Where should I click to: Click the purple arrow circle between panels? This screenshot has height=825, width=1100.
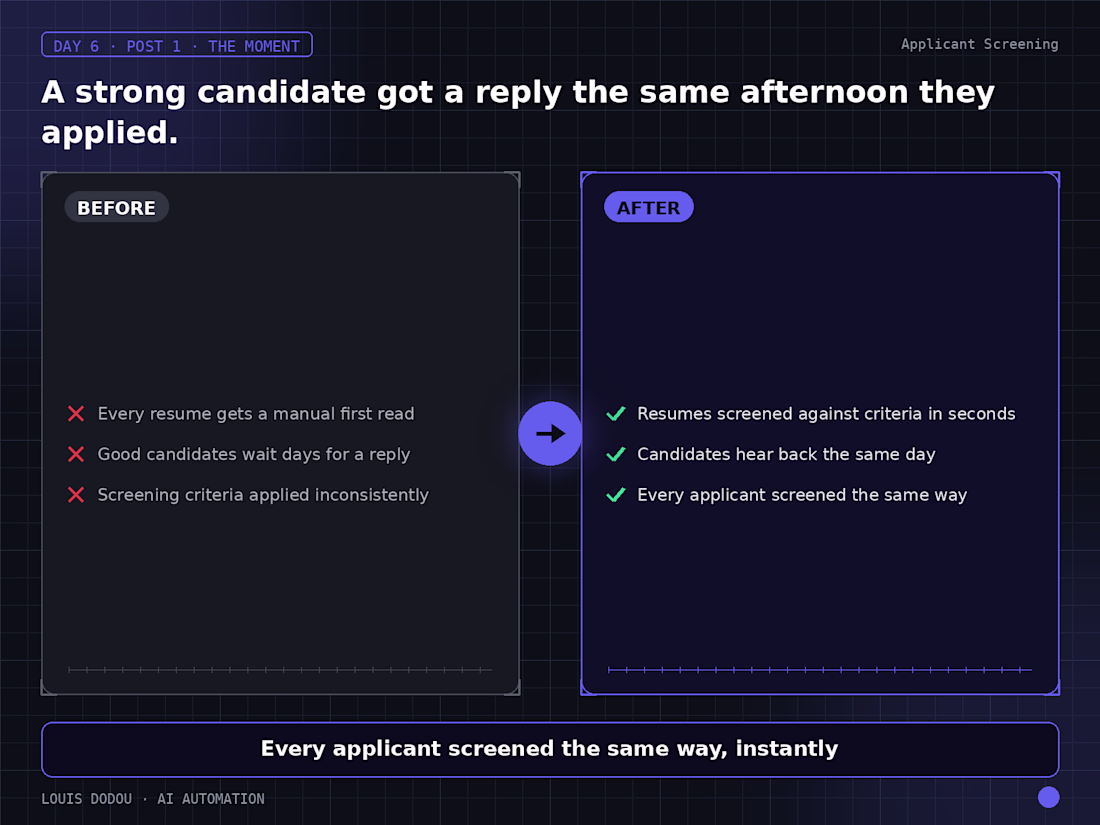pyautogui.click(x=550, y=434)
